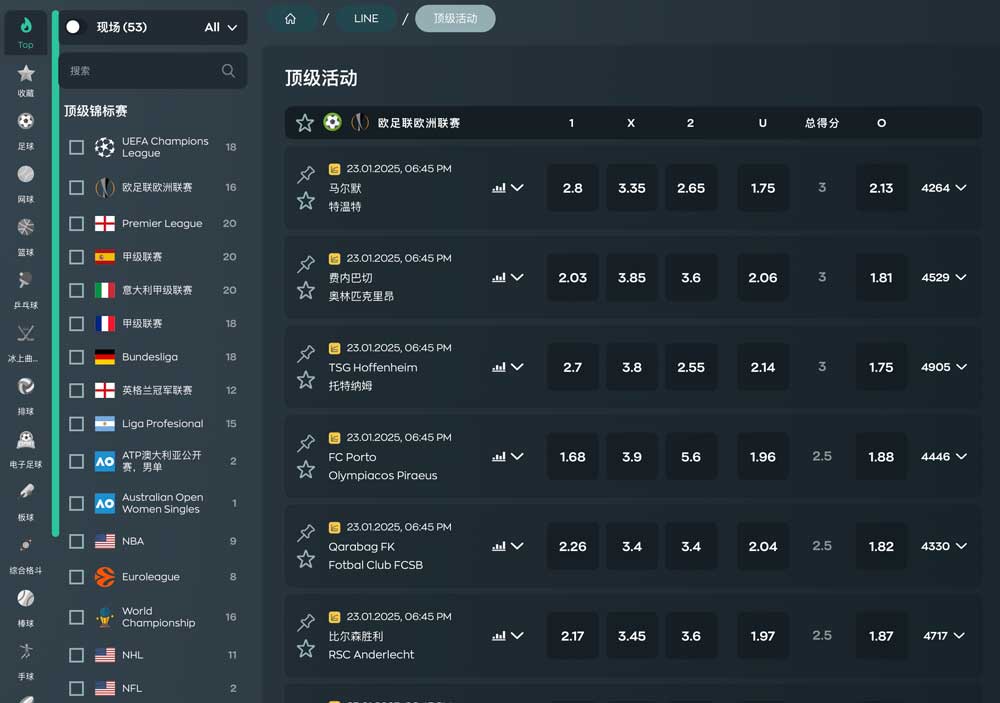The width and height of the screenshot is (1000, 703).
Task: Check the UEFA Champions League checkbox
Action: 76,148
